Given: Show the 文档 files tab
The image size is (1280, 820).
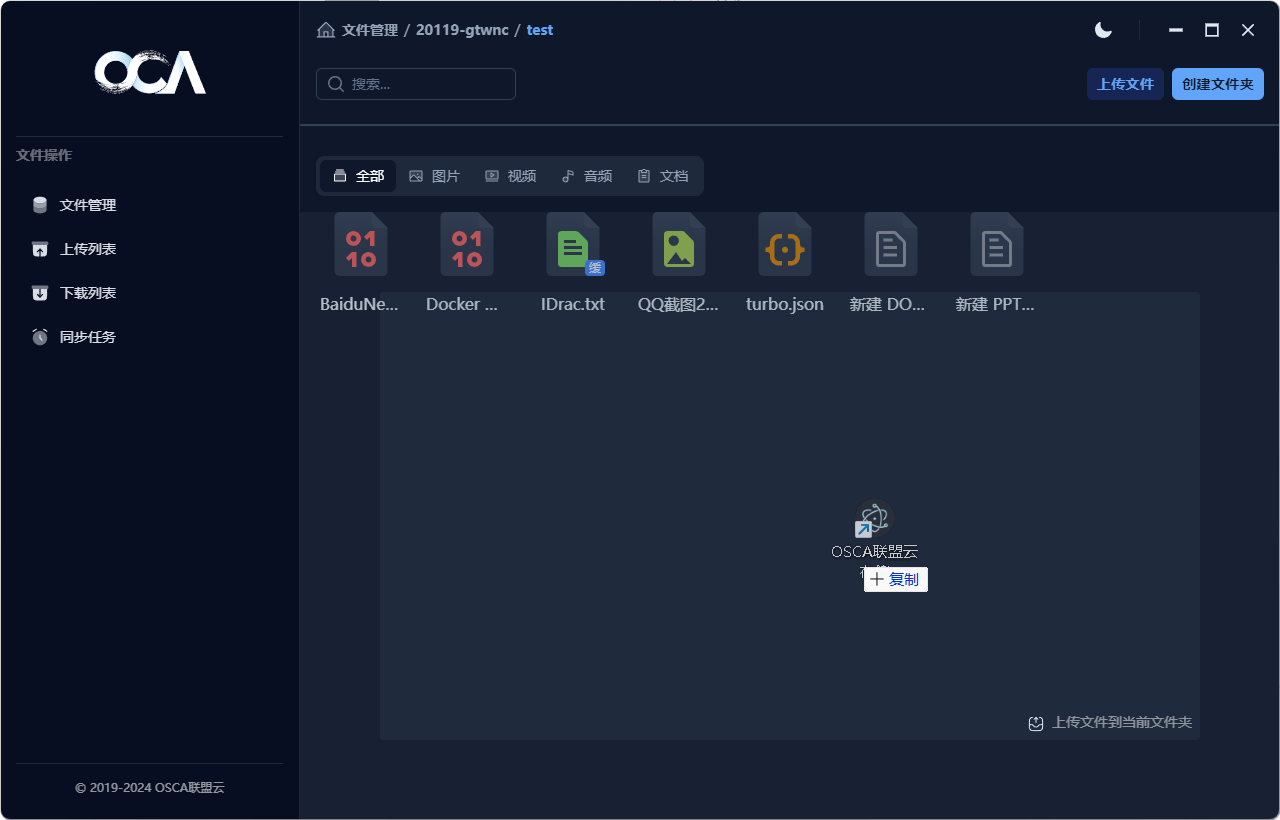Looking at the screenshot, I should coord(662,176).
